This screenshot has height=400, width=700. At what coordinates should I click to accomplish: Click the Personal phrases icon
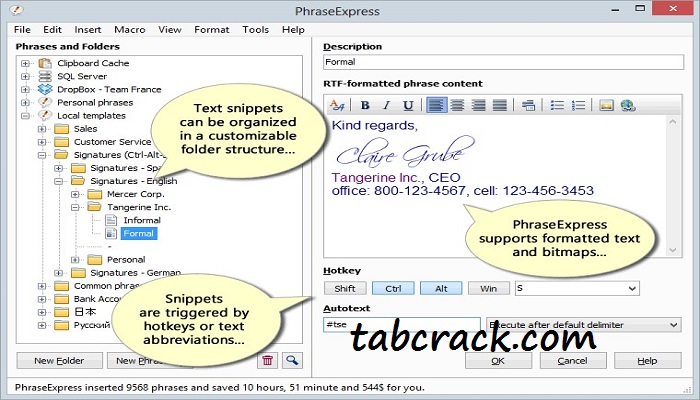click(45, 102)
